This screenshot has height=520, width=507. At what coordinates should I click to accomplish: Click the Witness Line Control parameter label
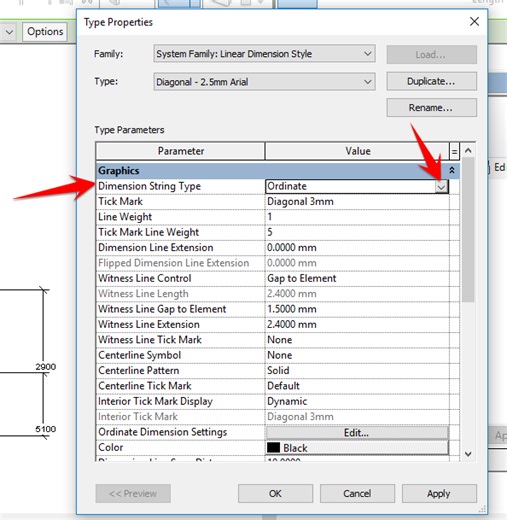(x=145, y=278)
